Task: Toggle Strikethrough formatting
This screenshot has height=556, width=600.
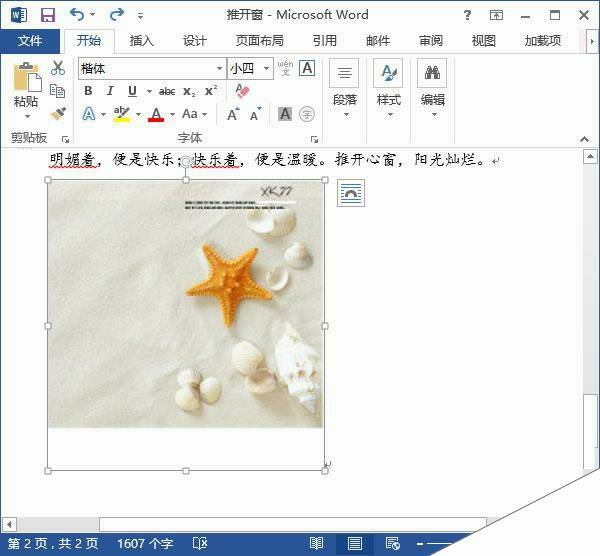Action: point(166,91)
